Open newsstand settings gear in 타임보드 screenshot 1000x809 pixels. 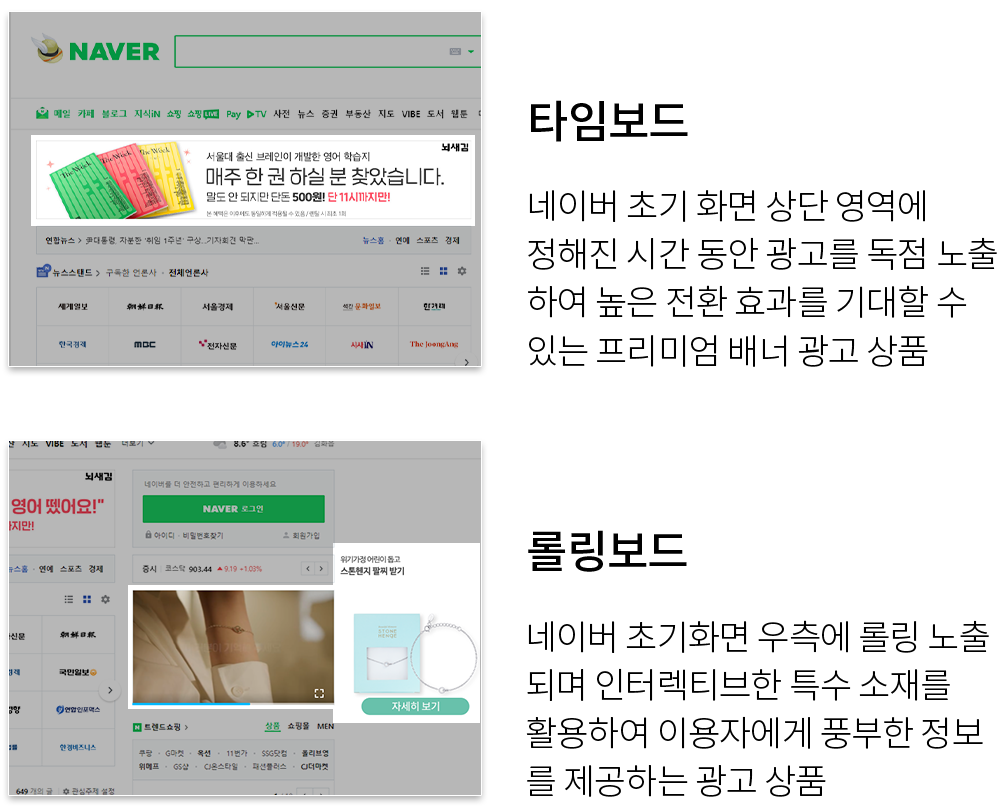[x=462, y=271]
